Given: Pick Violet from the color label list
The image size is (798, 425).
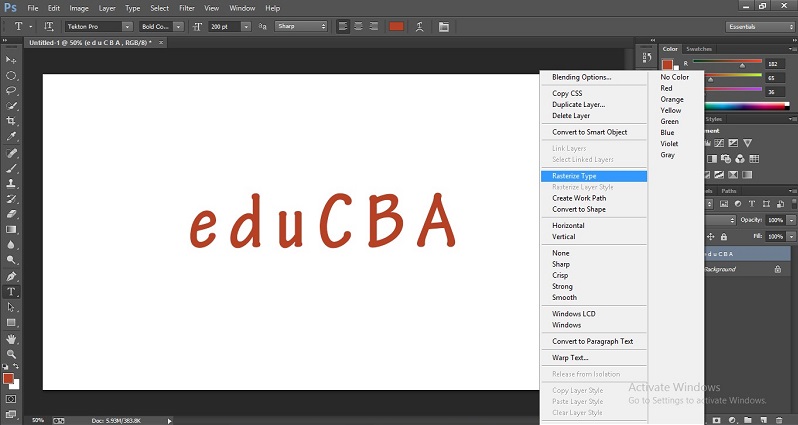Looking at the screenshot, I should (669, 144).
